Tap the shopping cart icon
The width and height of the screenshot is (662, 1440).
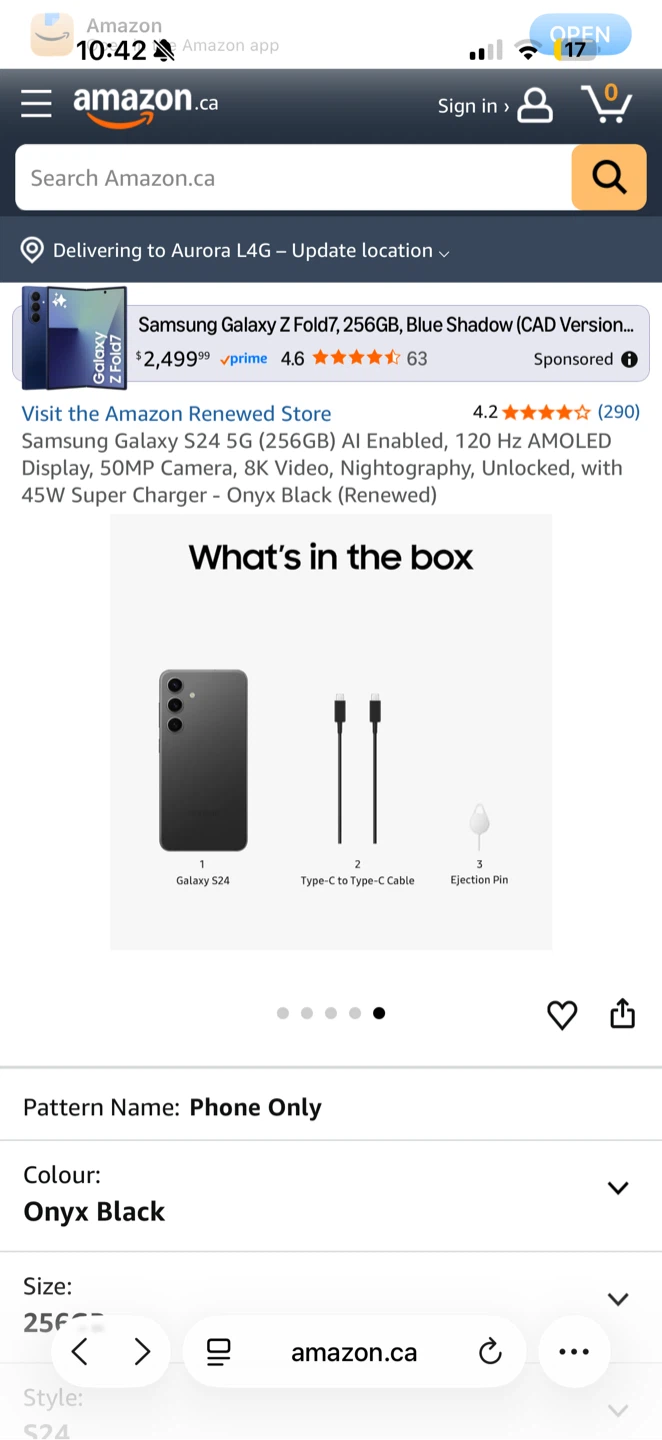pos(606,103)
